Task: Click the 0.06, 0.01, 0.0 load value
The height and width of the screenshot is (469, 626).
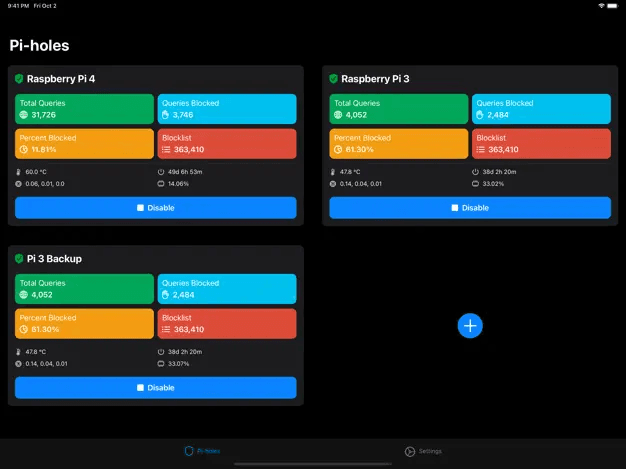Action: tap(45, 184)
